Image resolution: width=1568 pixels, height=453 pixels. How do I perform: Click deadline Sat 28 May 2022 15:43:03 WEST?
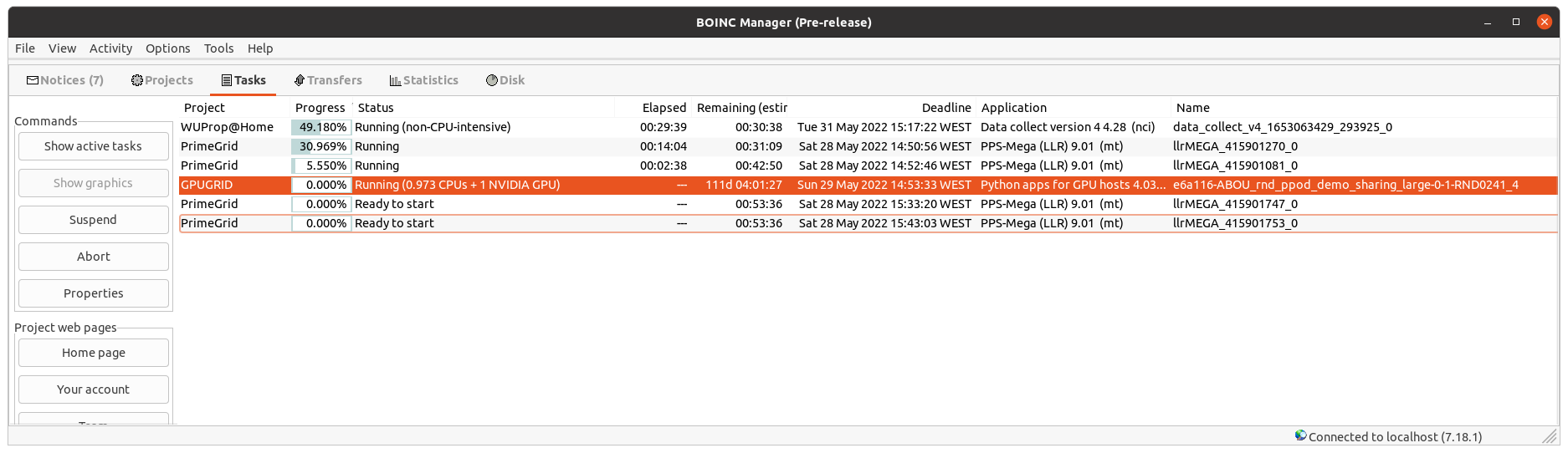[885, 223]
